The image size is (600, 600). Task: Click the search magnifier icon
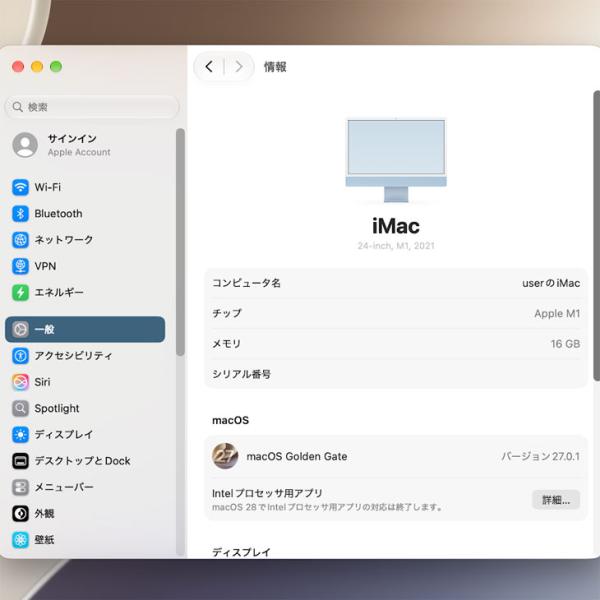pyautogui.click(x=18, y=107)
